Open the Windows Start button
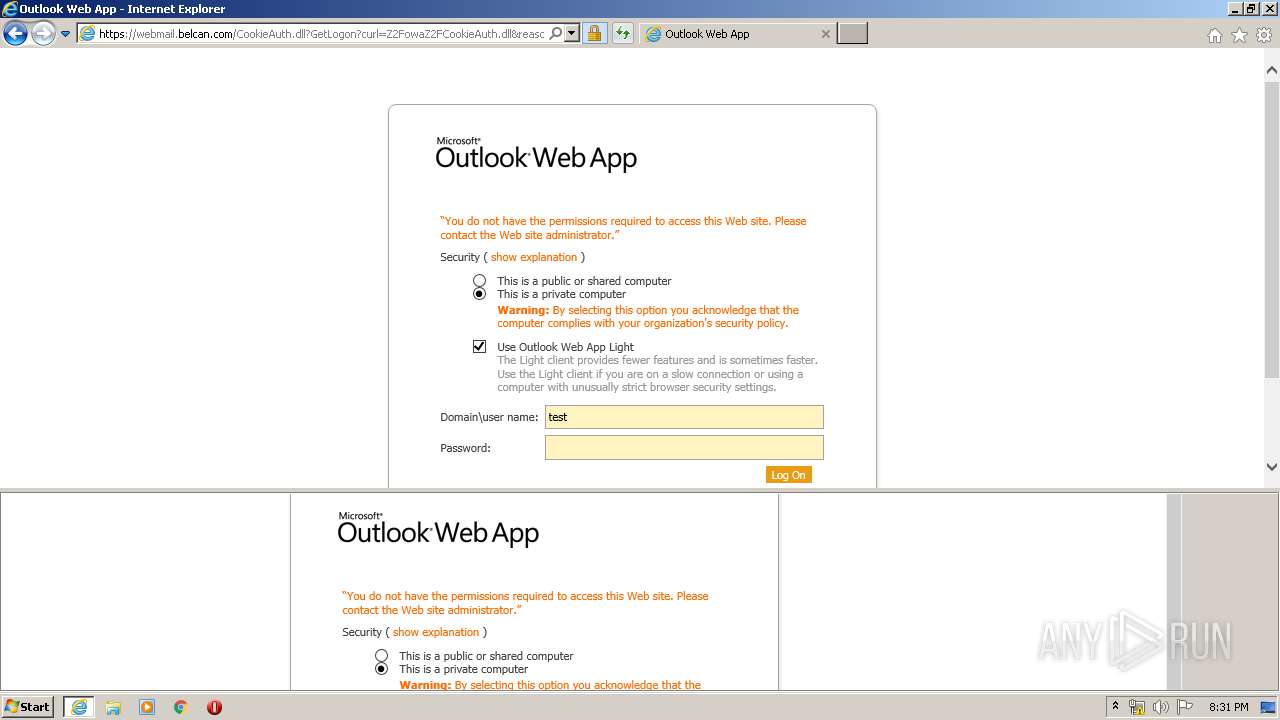Screen dimensions: 1280x720 [x=28, y=707]
